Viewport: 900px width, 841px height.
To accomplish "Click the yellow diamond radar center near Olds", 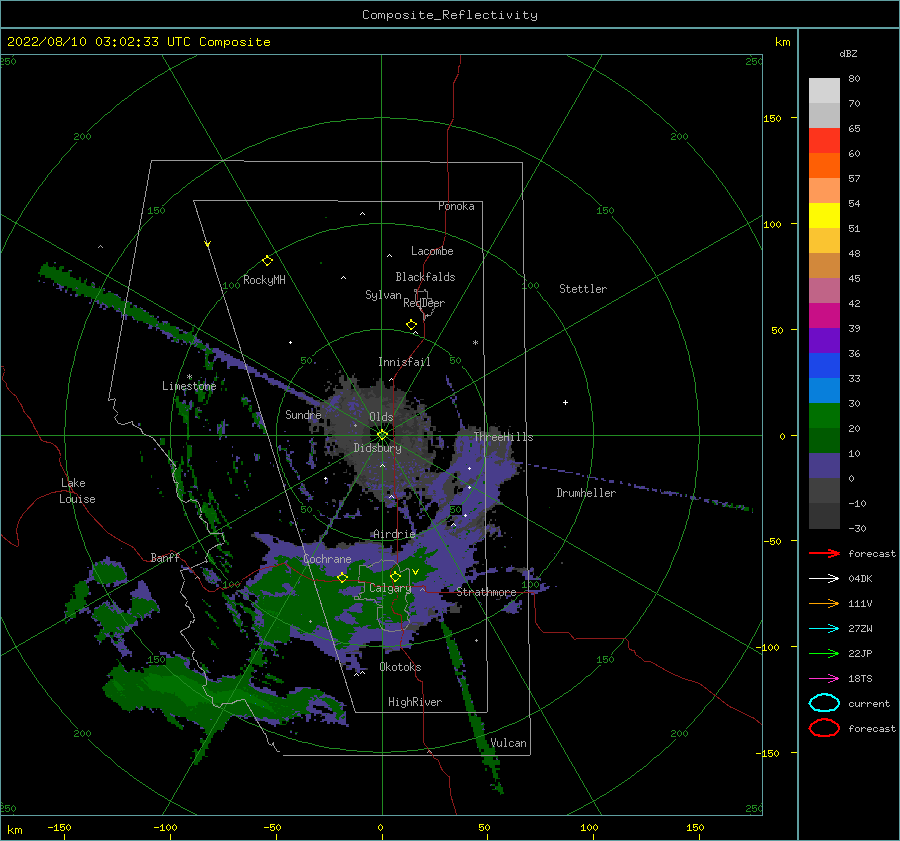I will coord(382,435).
